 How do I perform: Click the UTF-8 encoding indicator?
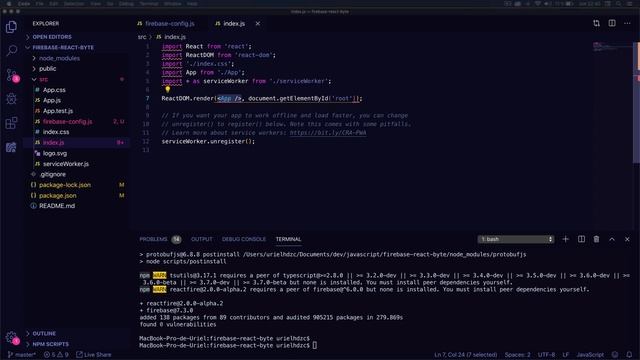546,355
